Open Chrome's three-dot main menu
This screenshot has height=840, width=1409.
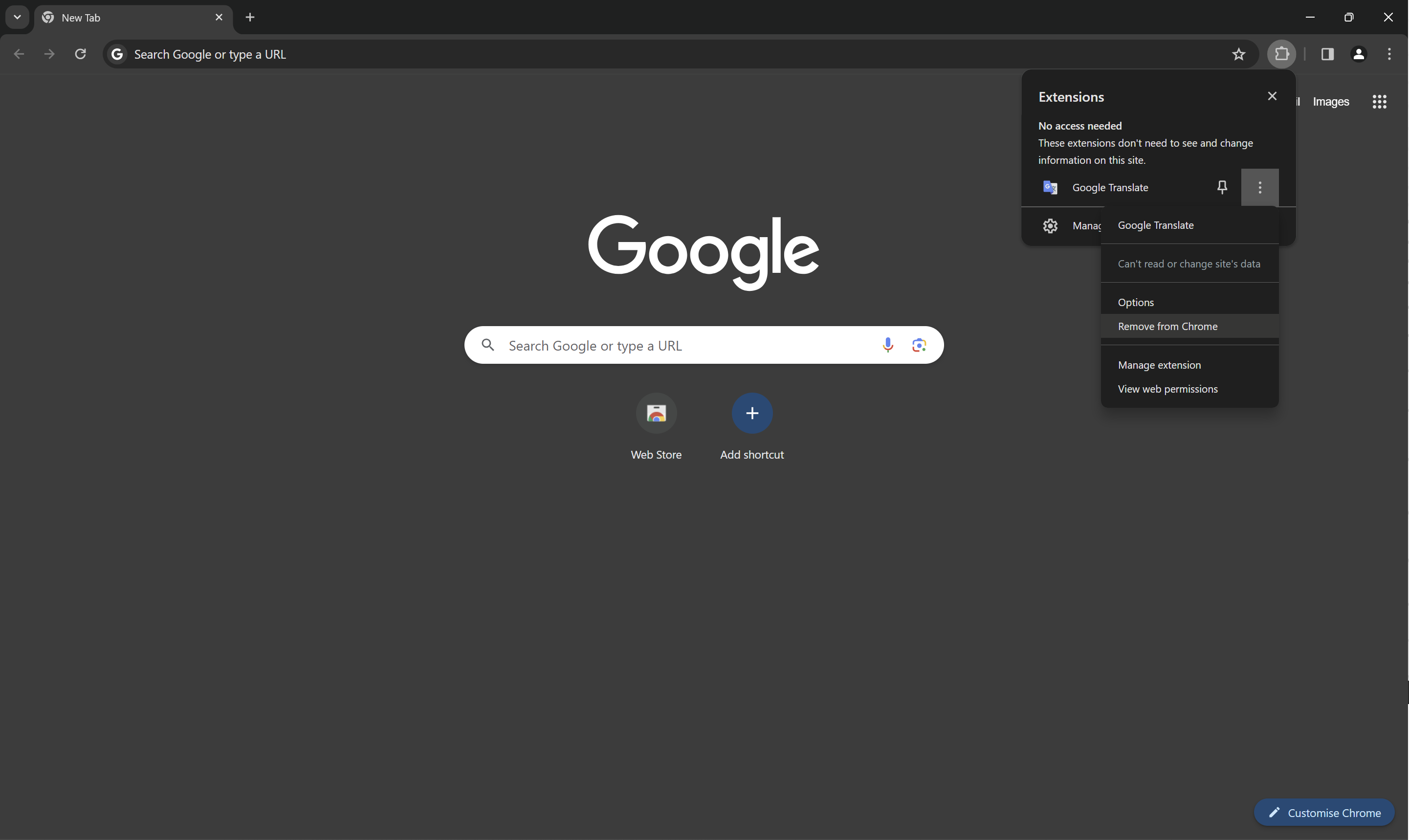point(1389,54)
